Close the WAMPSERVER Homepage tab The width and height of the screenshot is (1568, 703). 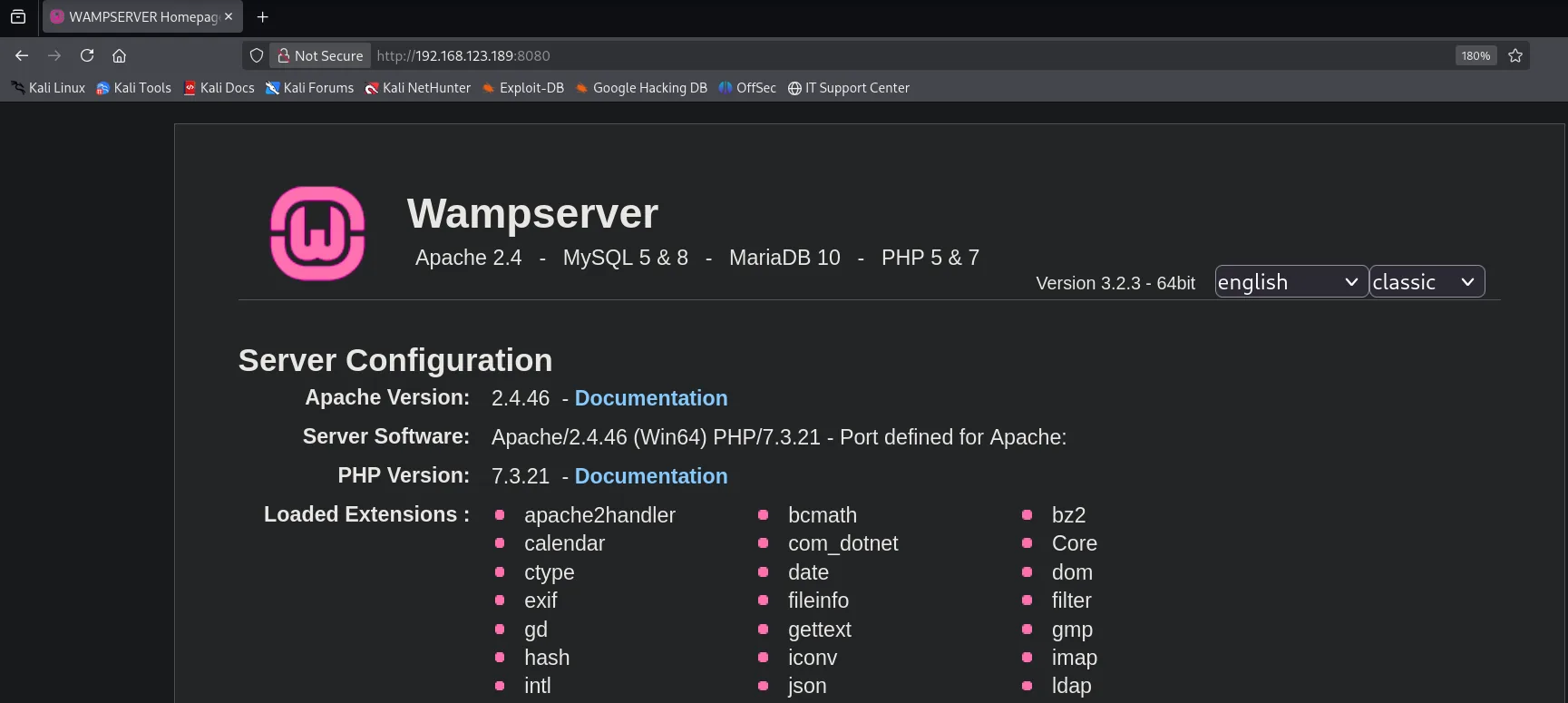click(x=229, y=16)
